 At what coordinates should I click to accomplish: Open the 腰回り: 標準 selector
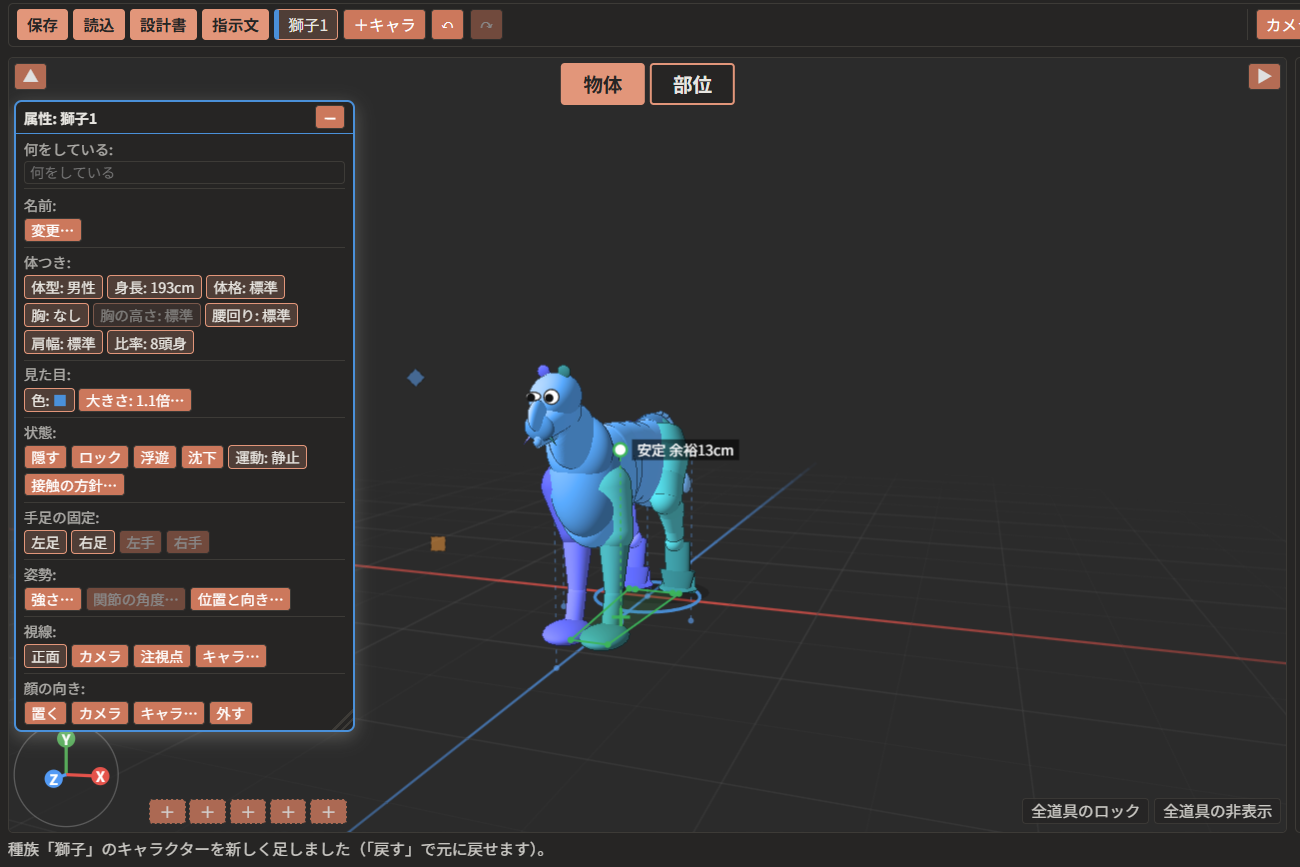pos(251,316)
